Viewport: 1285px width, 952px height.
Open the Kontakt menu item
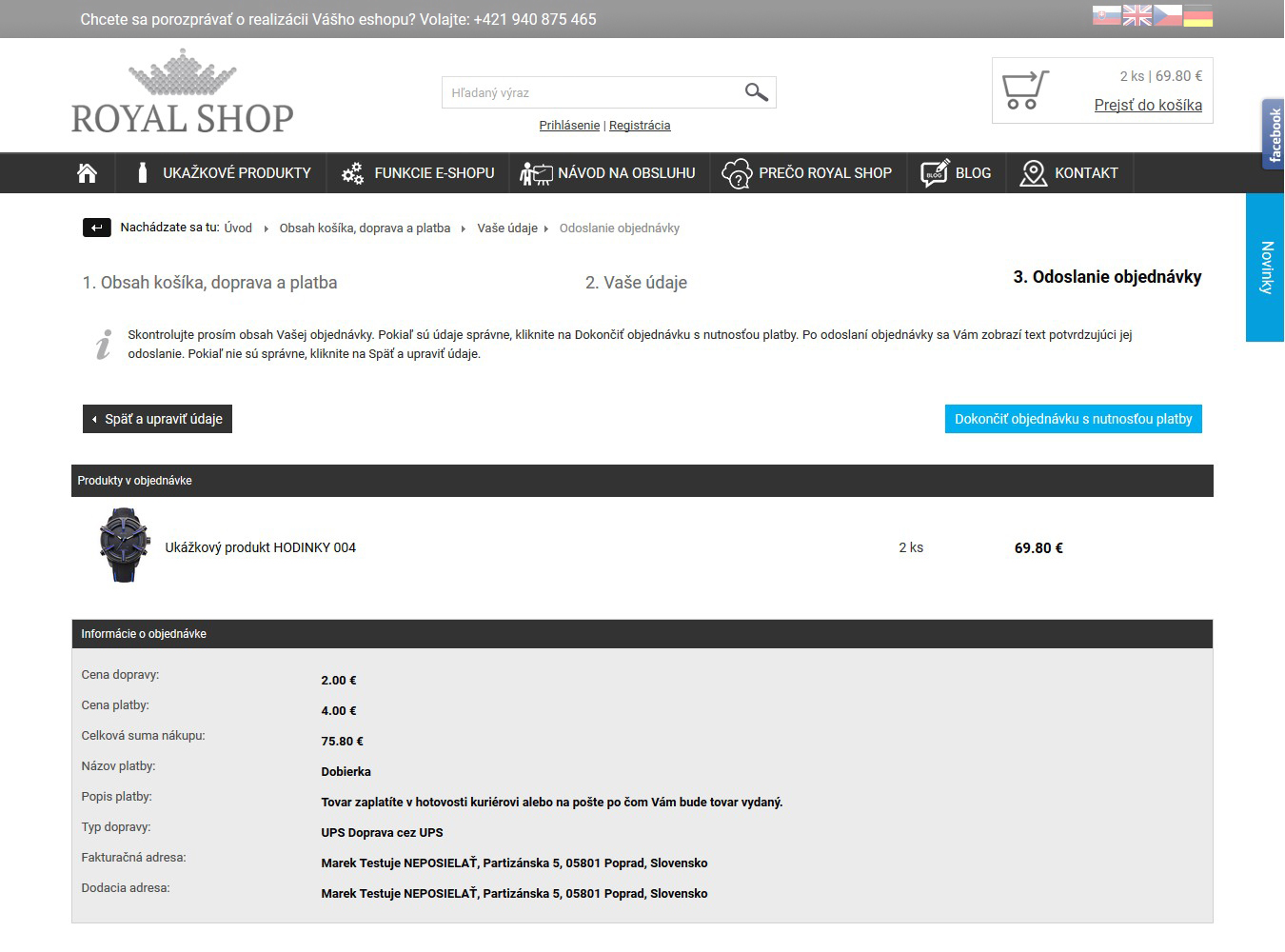click(x=1069, y=173)
